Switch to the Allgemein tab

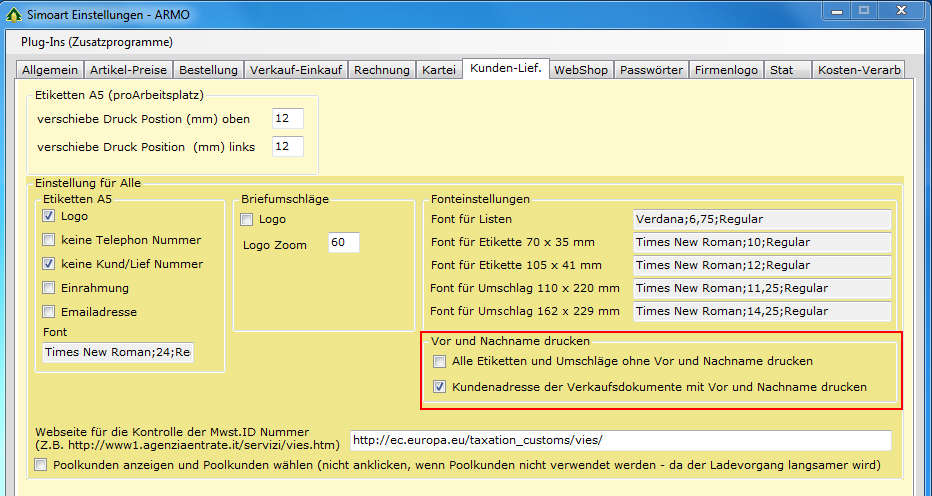pos(50,70)
